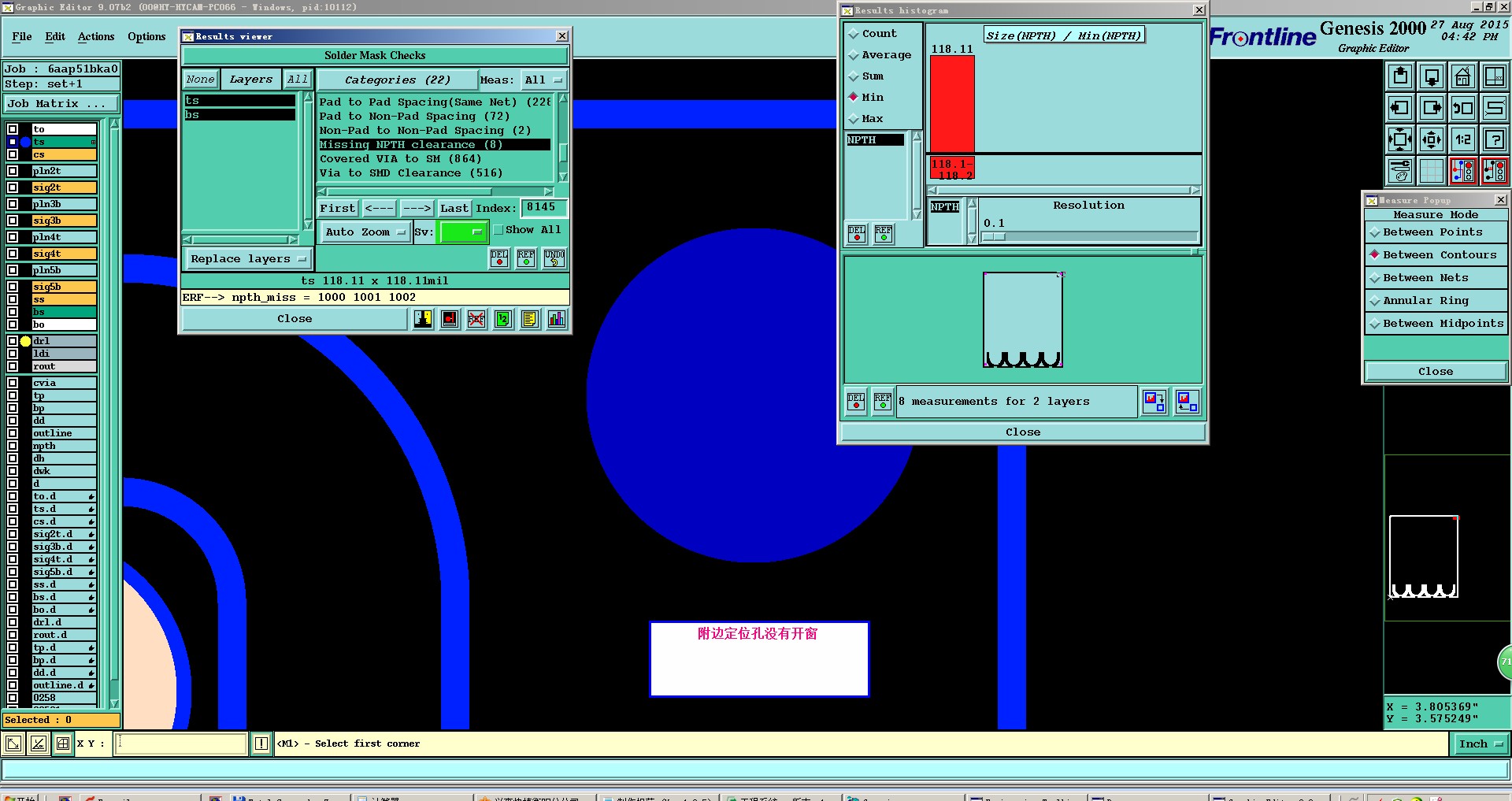Open the wrench and tools icon
This screenshot has width=1512, height=801.
[x=1400, y=170]
